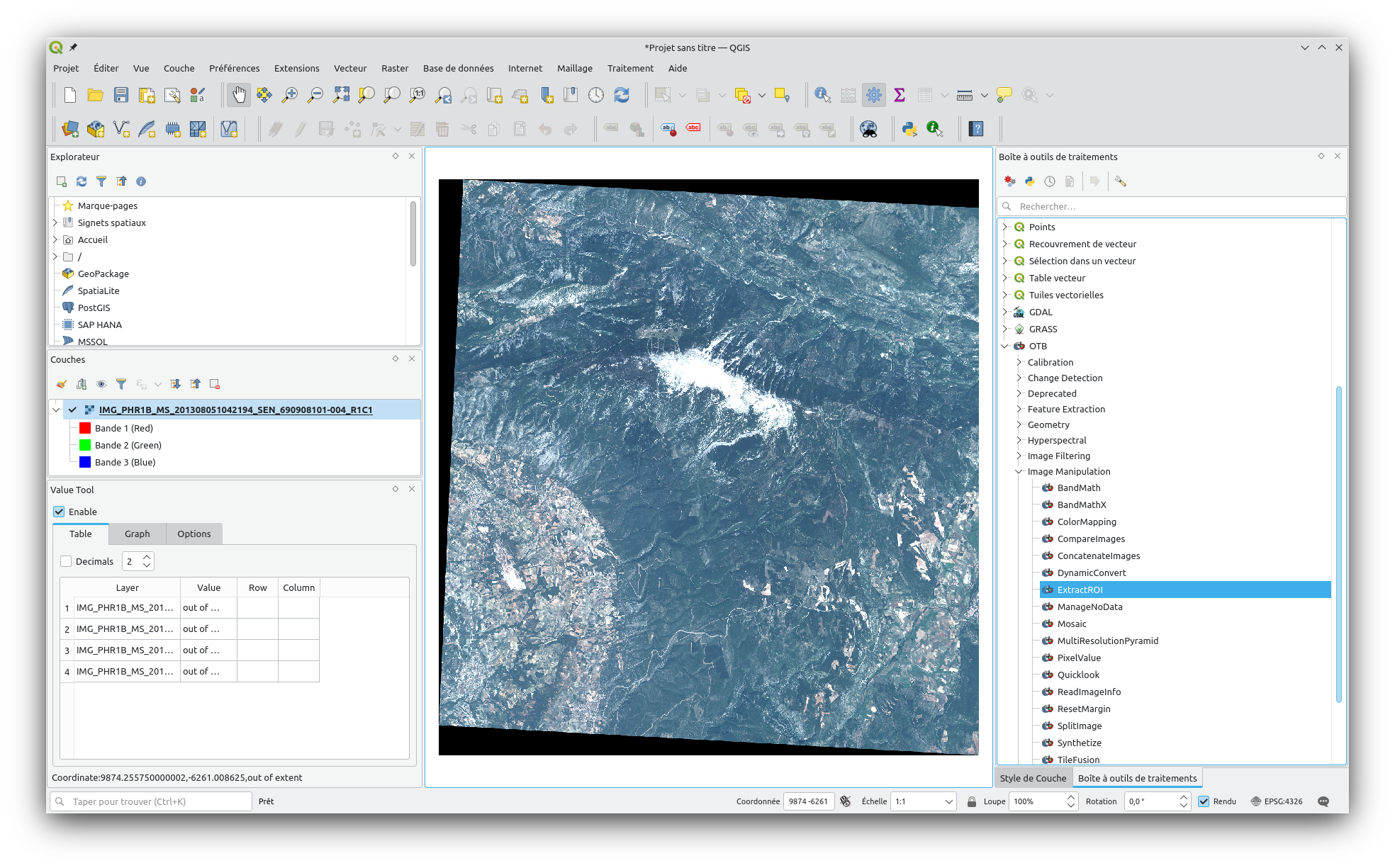The width and height of the screenshot is (1395, 868).
Task: Create a new GeoPackage layer
Action: click(x=95, y=129)
